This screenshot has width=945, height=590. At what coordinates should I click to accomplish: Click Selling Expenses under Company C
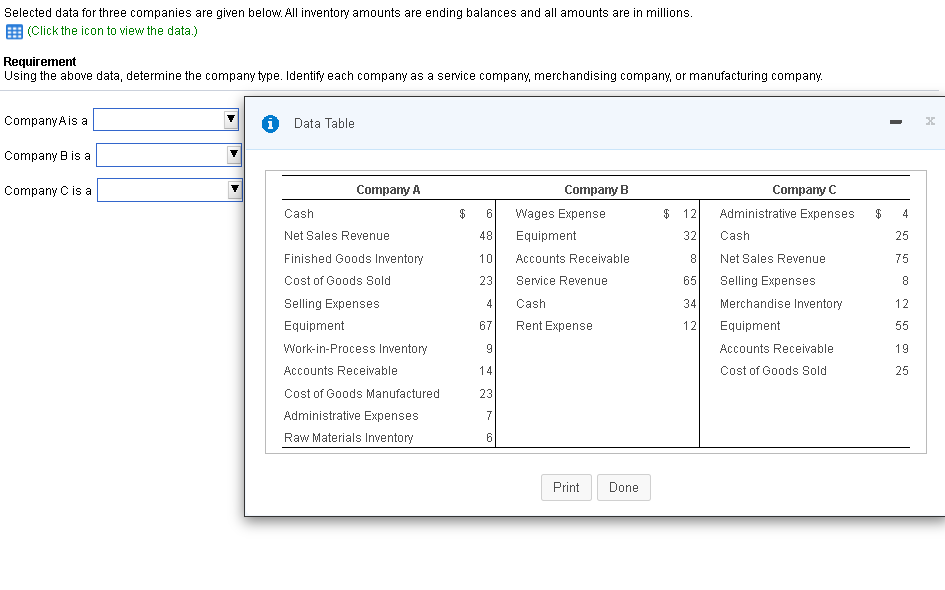tap(767, 281)
